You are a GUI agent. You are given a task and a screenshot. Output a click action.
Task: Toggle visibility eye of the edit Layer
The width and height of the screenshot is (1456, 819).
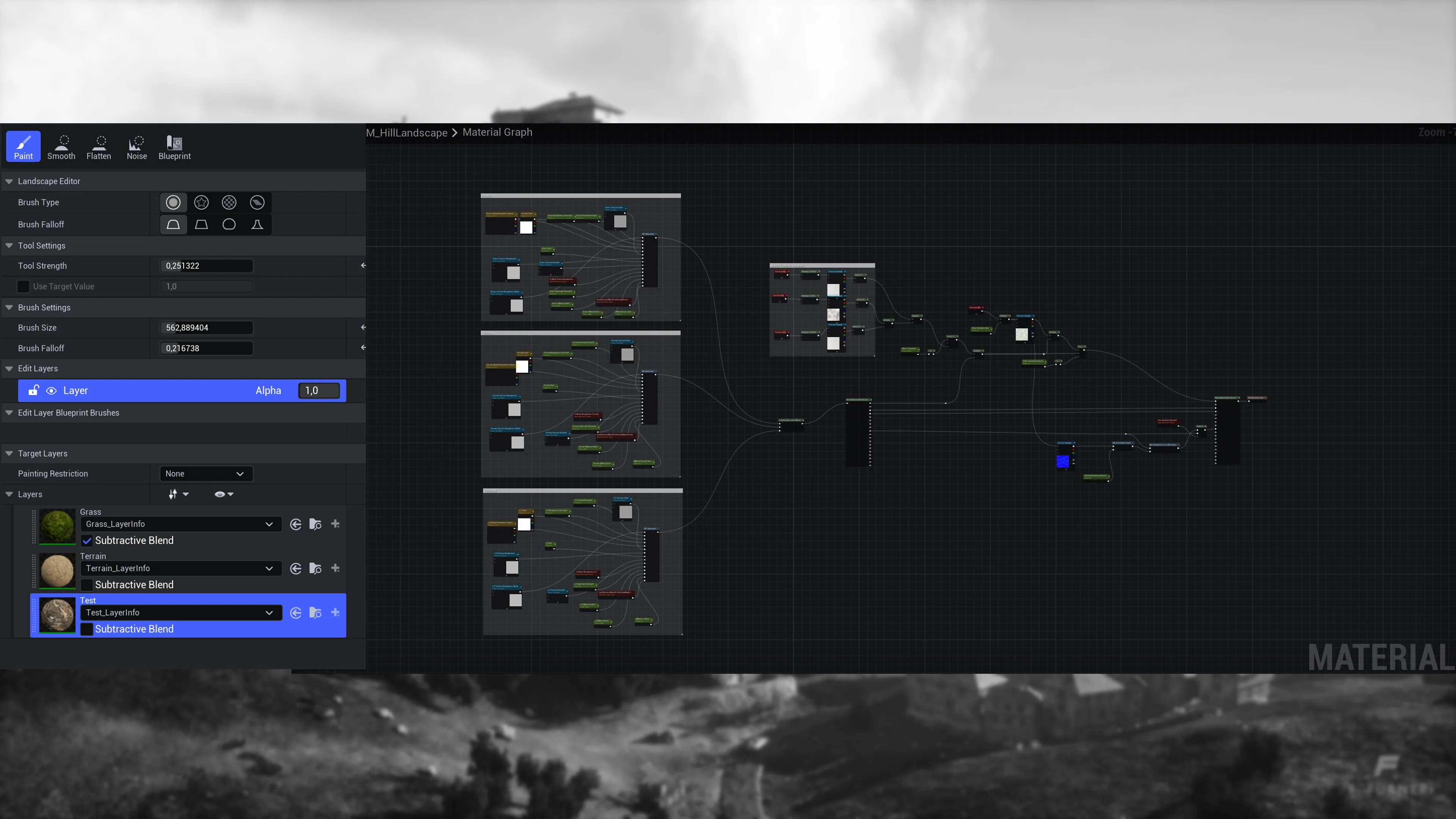(52, 391)
